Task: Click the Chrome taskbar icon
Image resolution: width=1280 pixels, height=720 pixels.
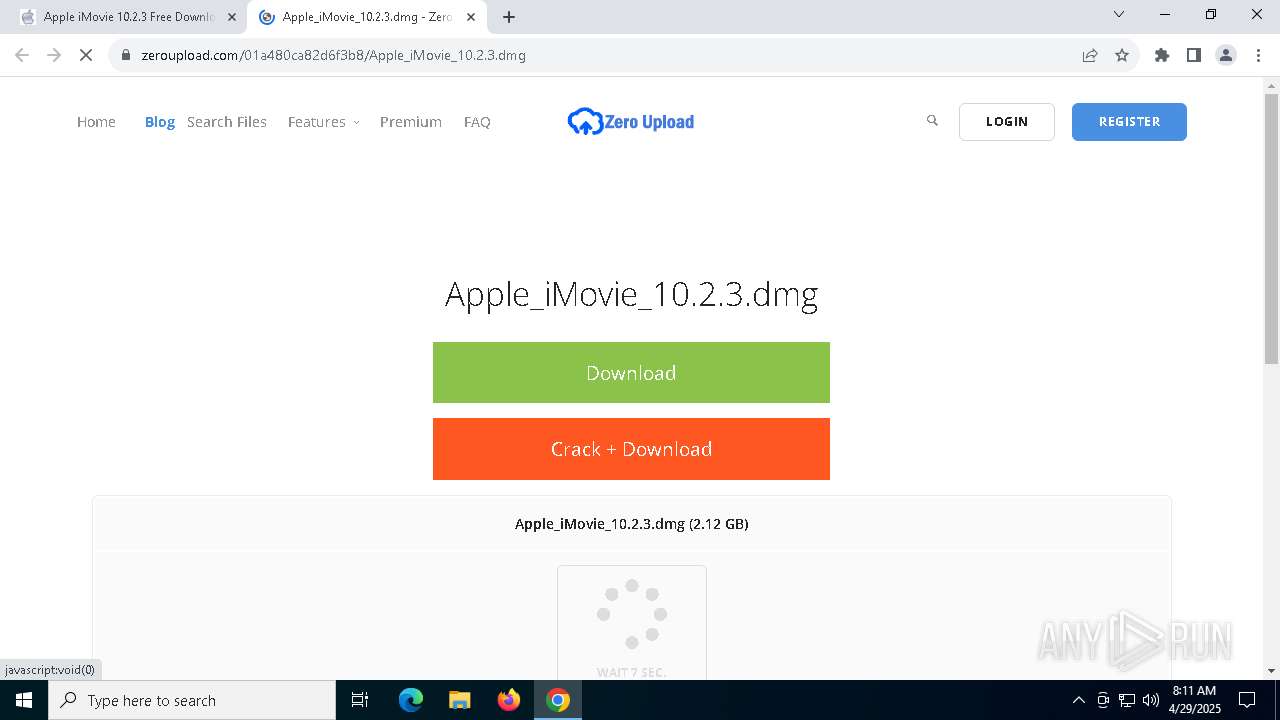Action: click(x=558, y=700)
